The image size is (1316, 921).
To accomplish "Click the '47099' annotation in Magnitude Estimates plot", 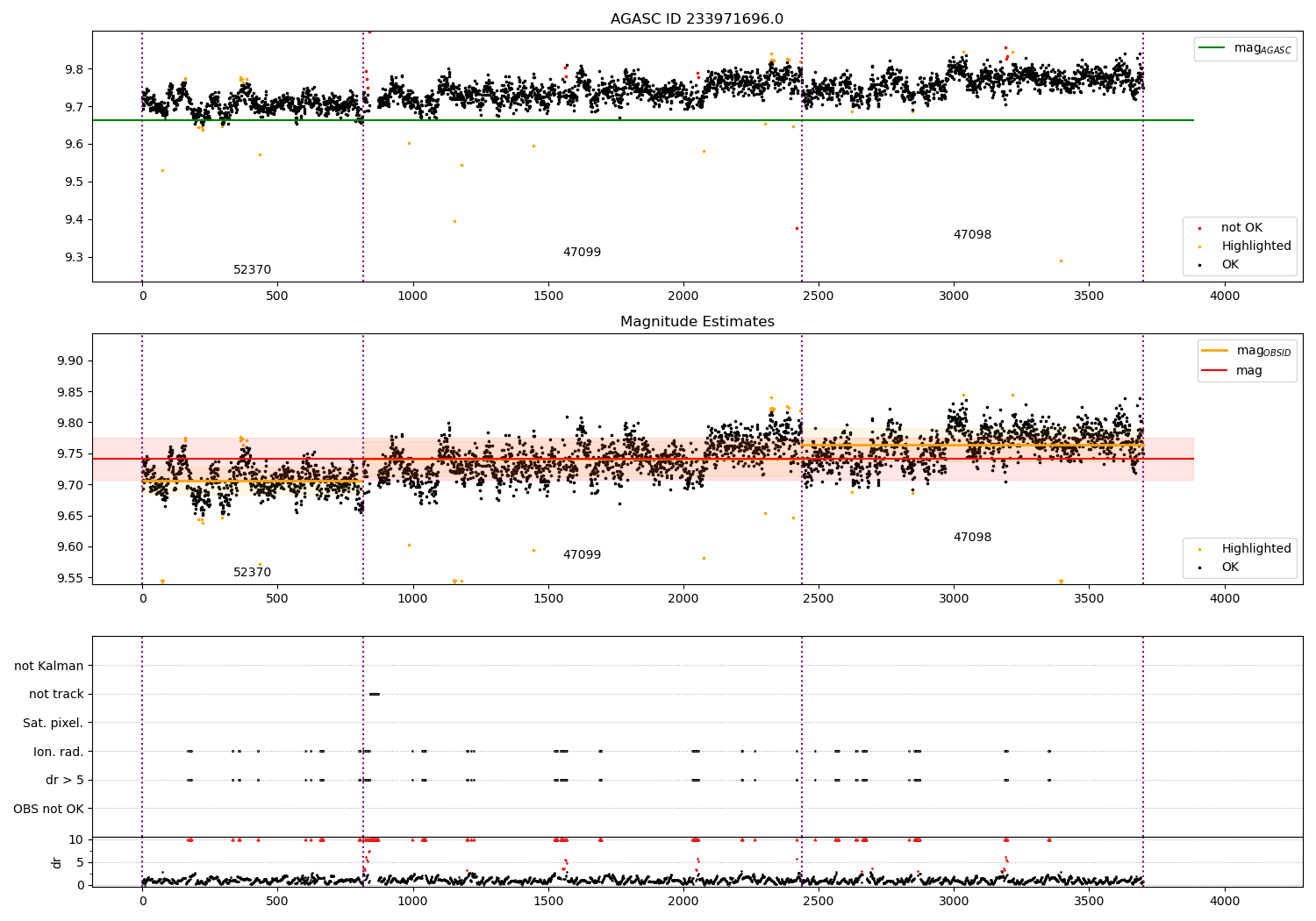I will click(x=582, y=555).
